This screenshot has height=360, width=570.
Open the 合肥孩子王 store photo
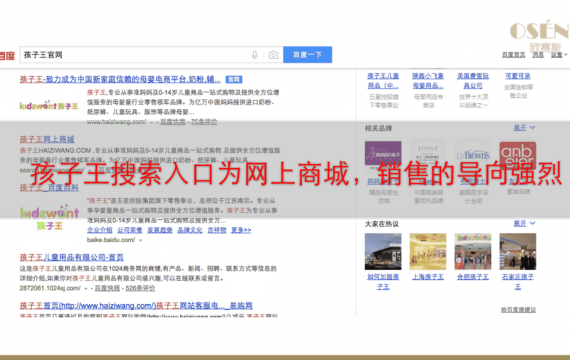coord(473,252)
